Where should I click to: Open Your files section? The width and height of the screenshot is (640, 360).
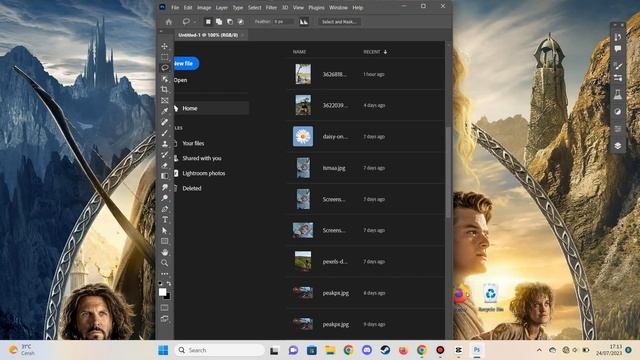[x=193, y=143]
